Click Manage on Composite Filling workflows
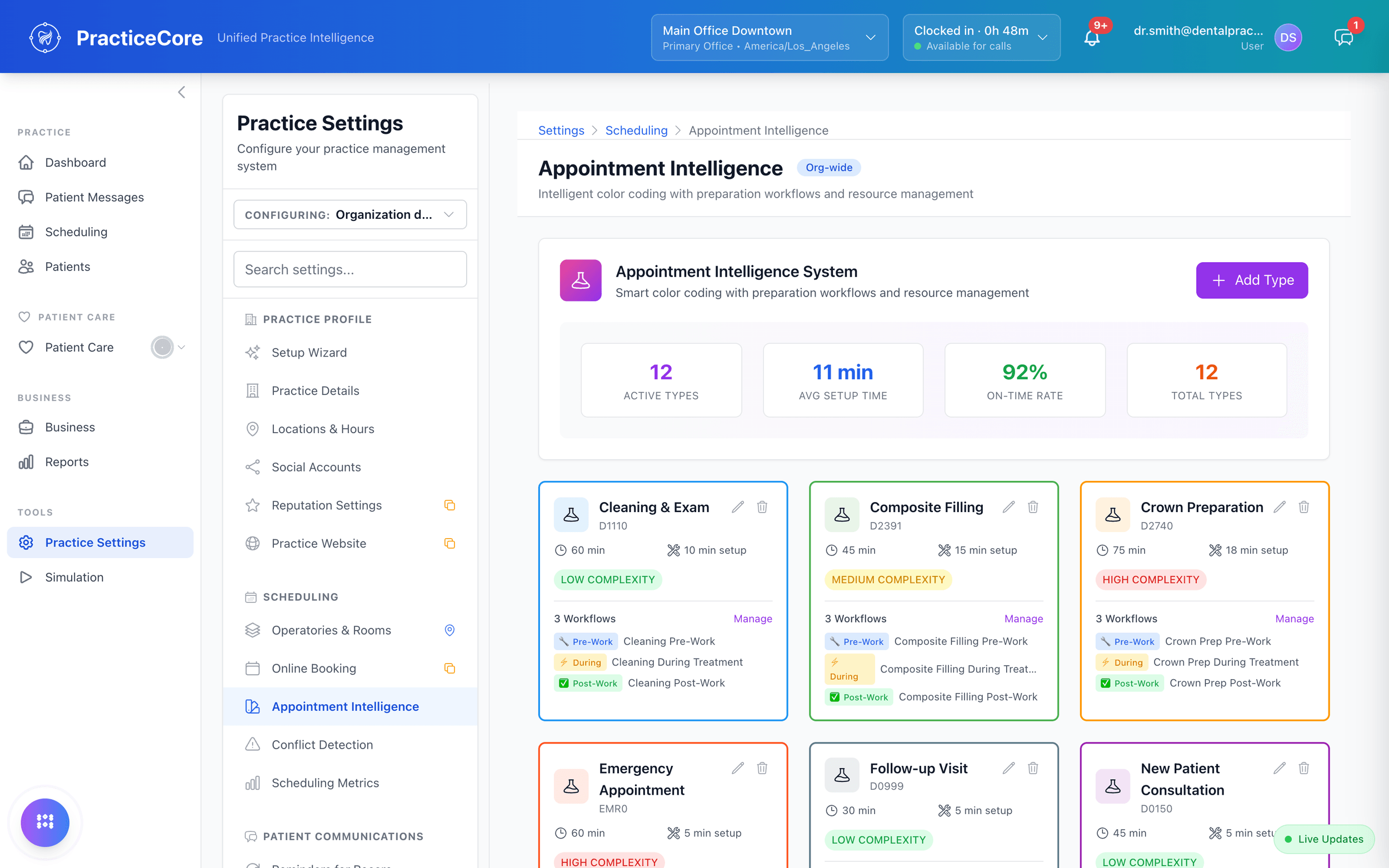 1023,618
